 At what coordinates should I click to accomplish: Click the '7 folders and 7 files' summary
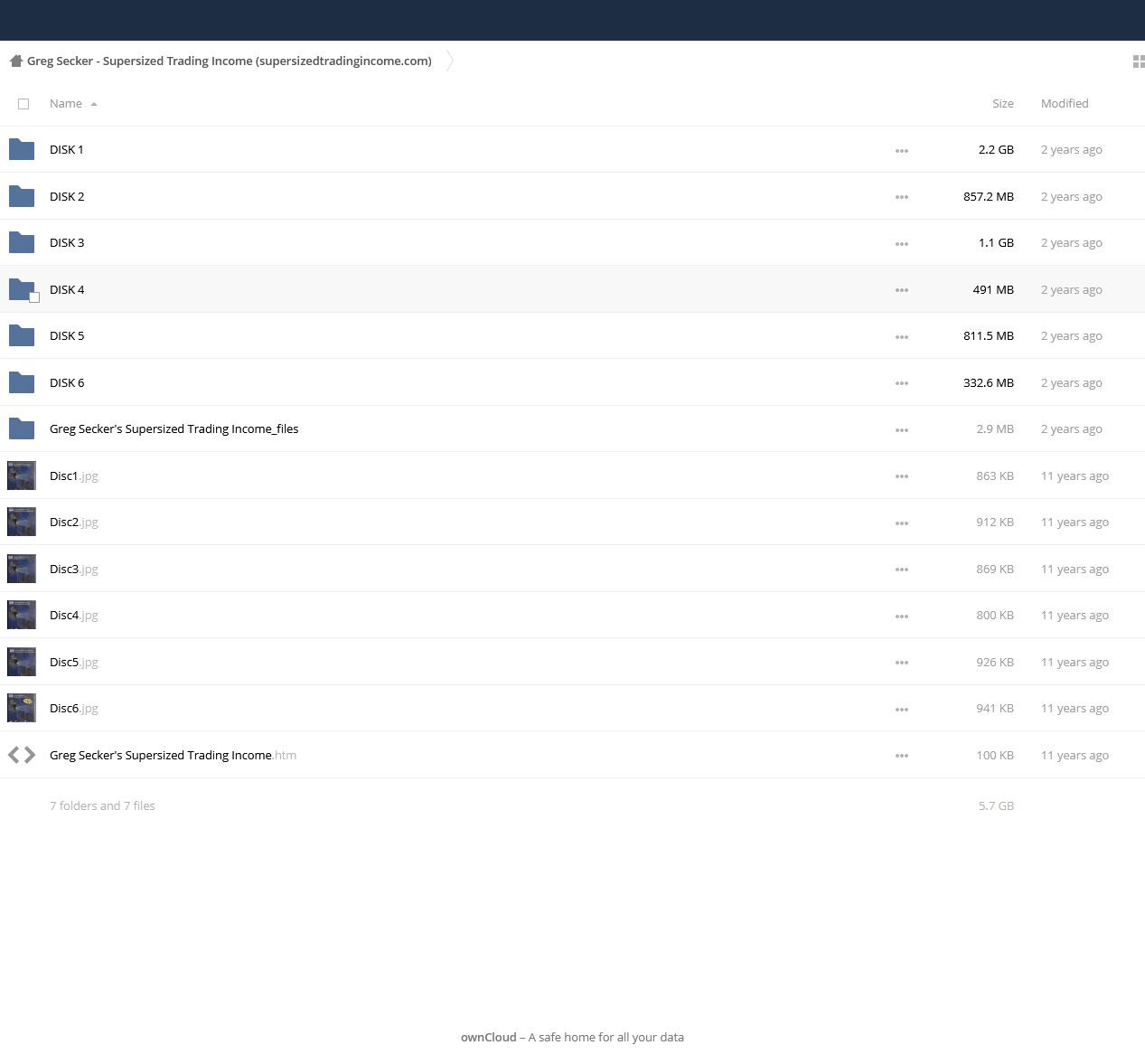[102, 805]
